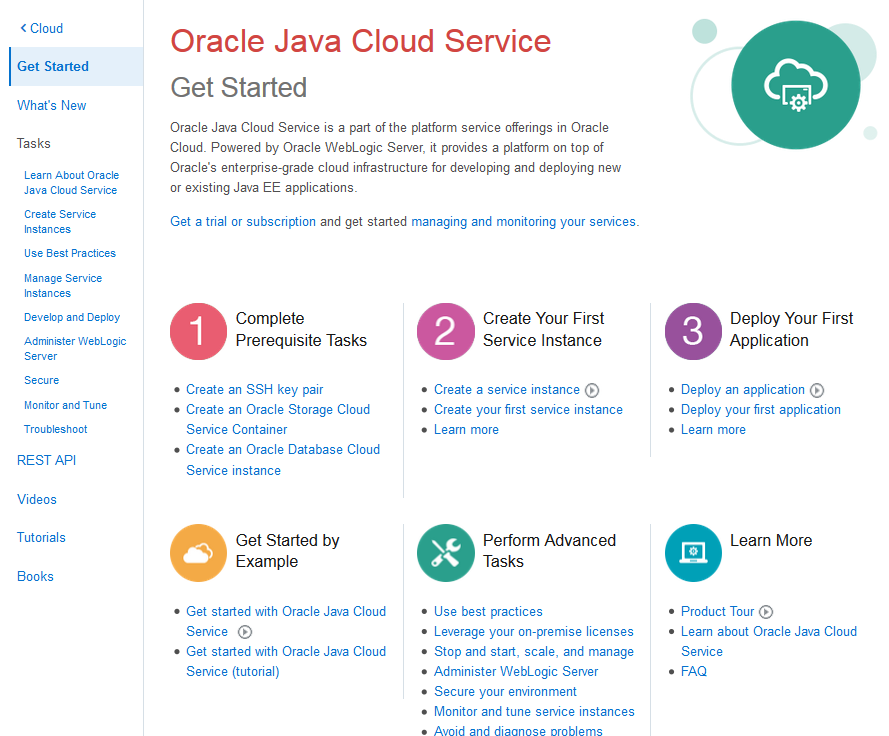Open Troubleshoot in the Tasks list
889x736 pixels.
pos(56,429)
